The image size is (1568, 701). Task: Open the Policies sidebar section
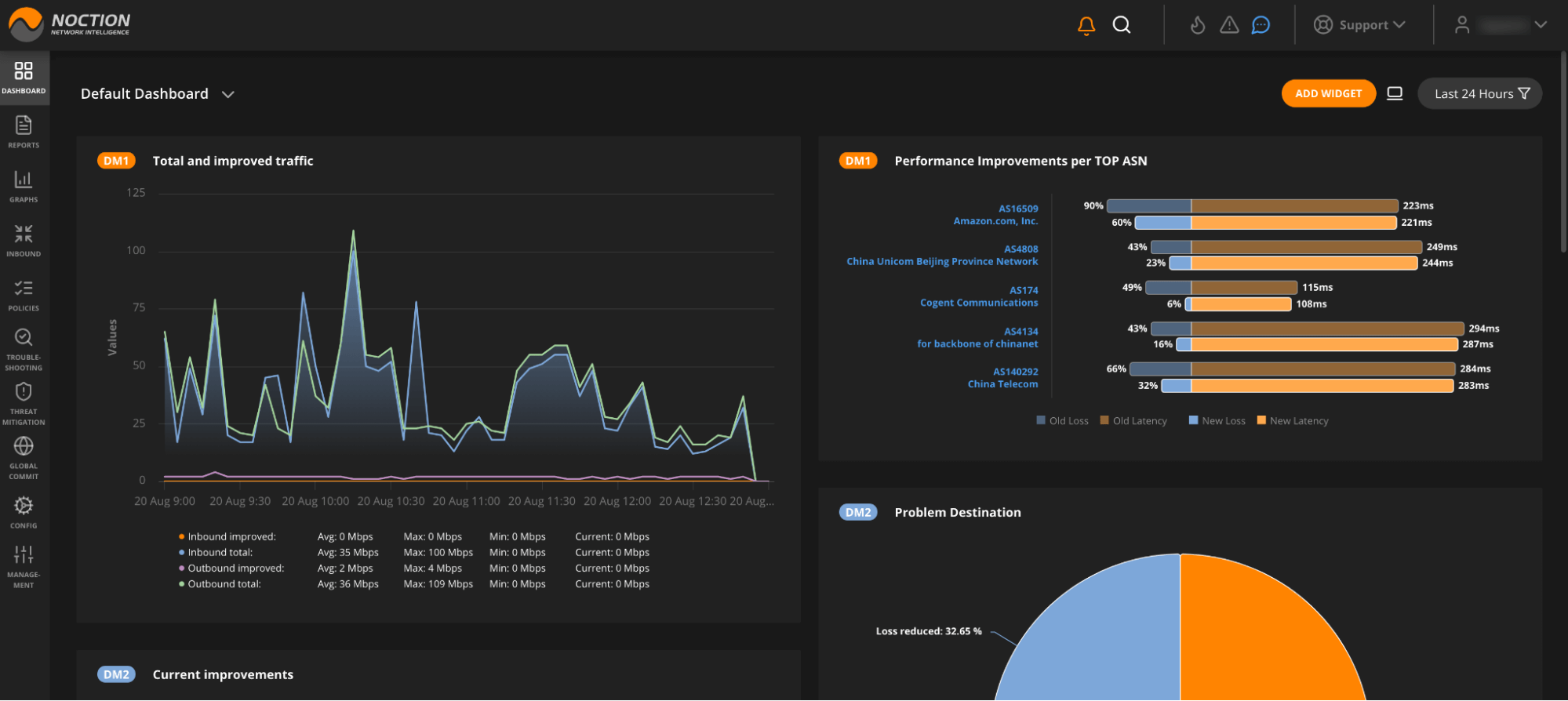click(x=24, y=295)
